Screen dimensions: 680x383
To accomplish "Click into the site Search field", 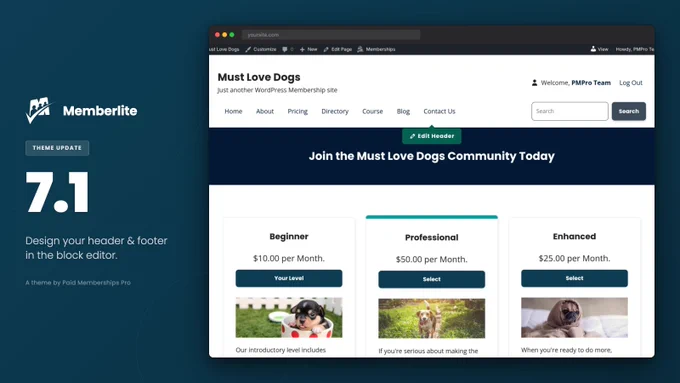I will point(570,111).
